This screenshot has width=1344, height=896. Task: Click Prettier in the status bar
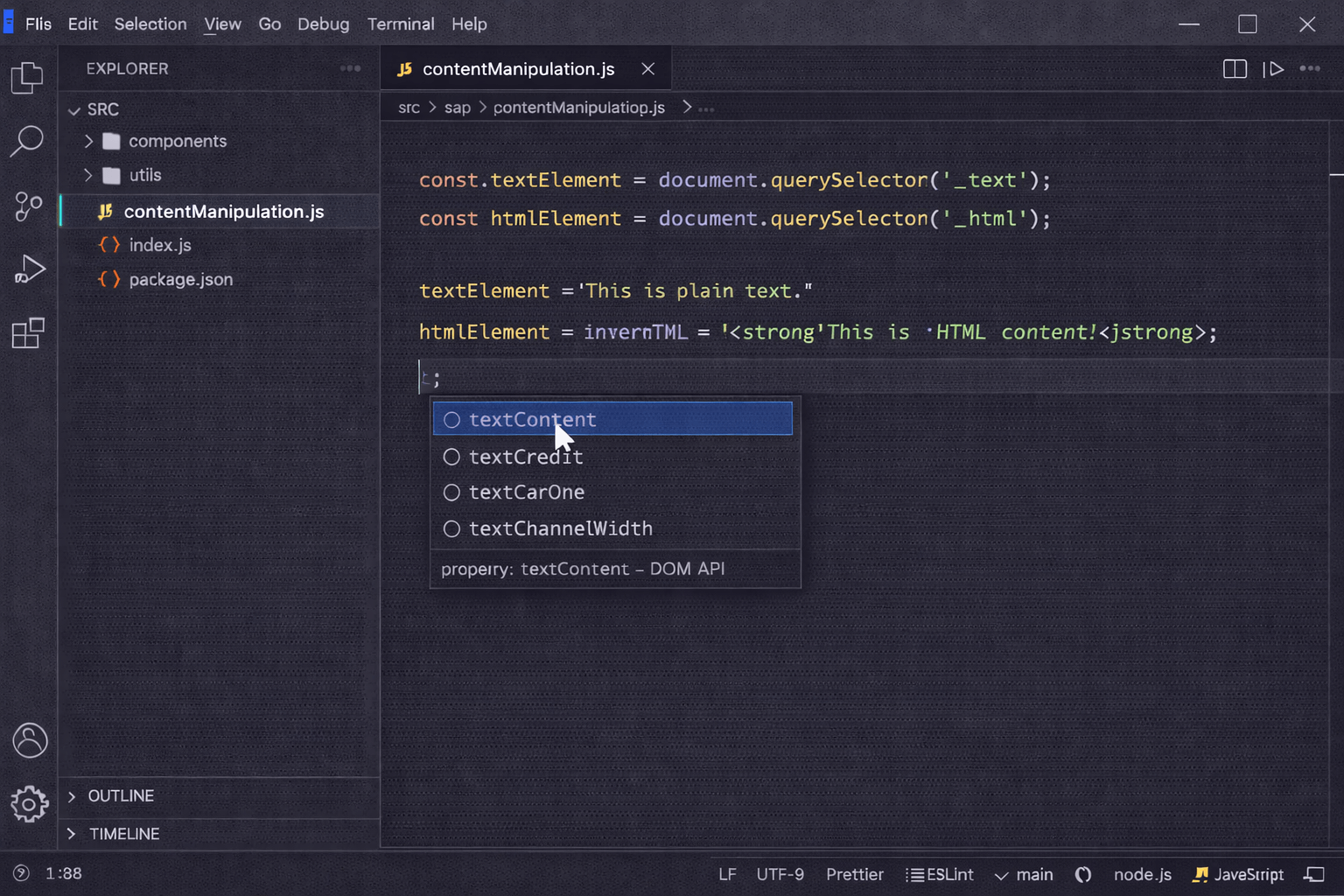click(855, 874)
